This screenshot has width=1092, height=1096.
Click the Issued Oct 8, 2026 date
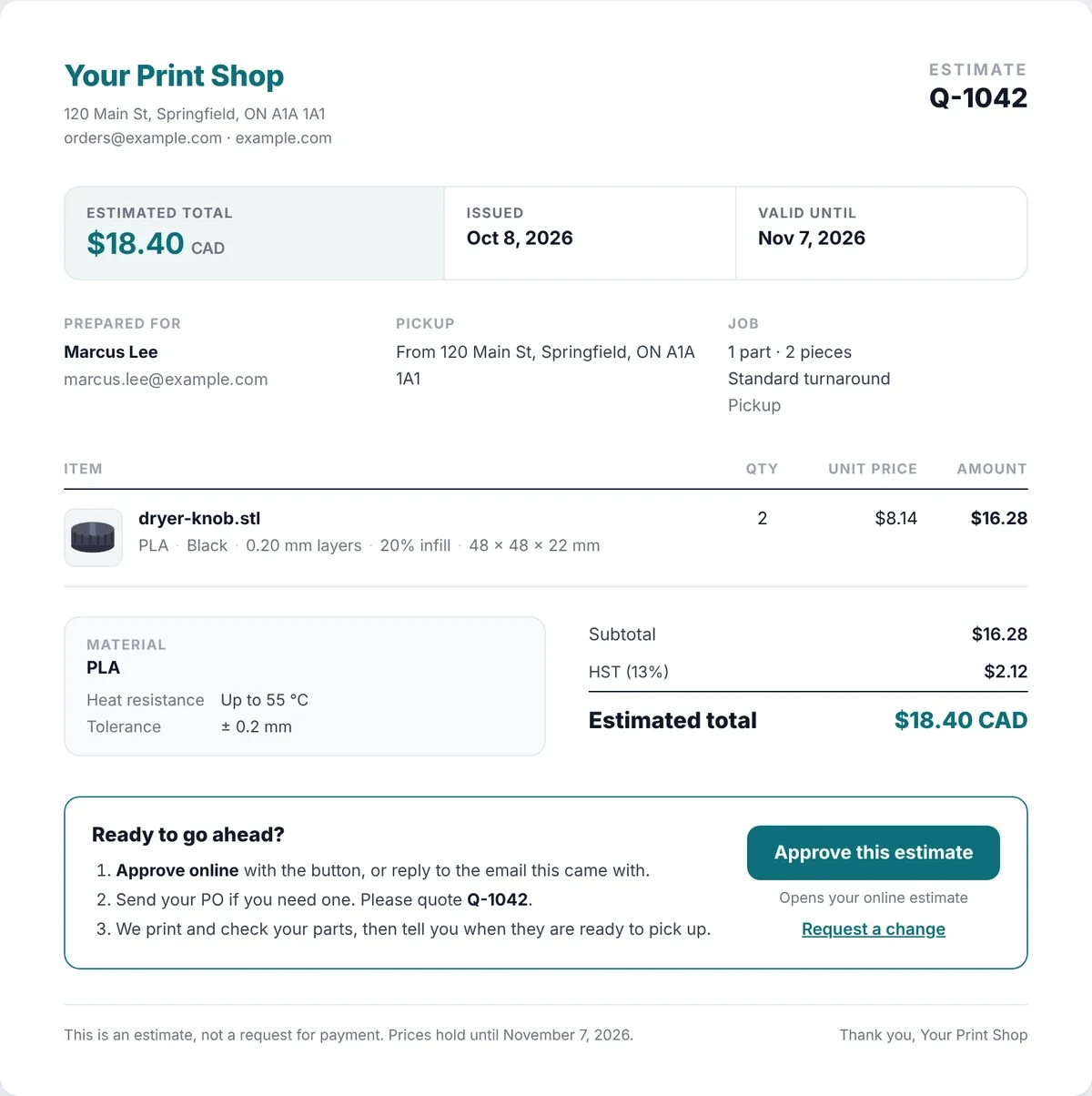pyautogui.click(x=520, y=238)
